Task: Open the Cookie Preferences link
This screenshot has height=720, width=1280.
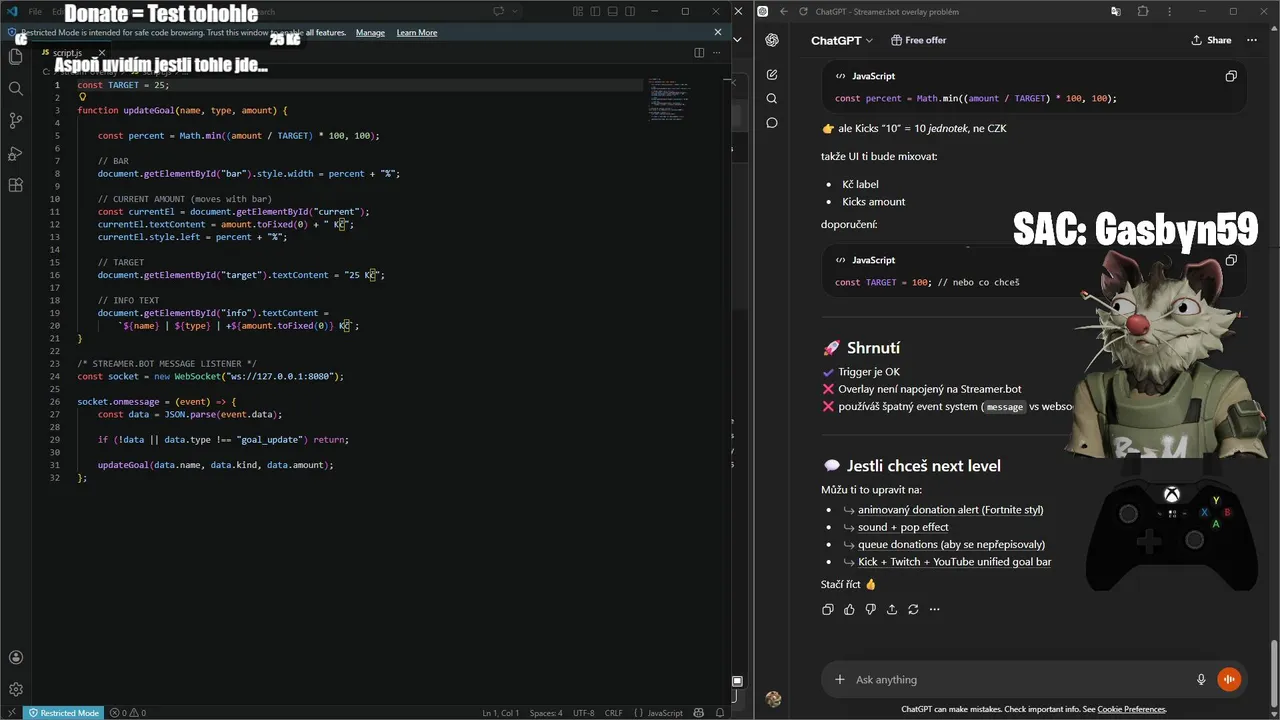Action: pos(1131,709)
